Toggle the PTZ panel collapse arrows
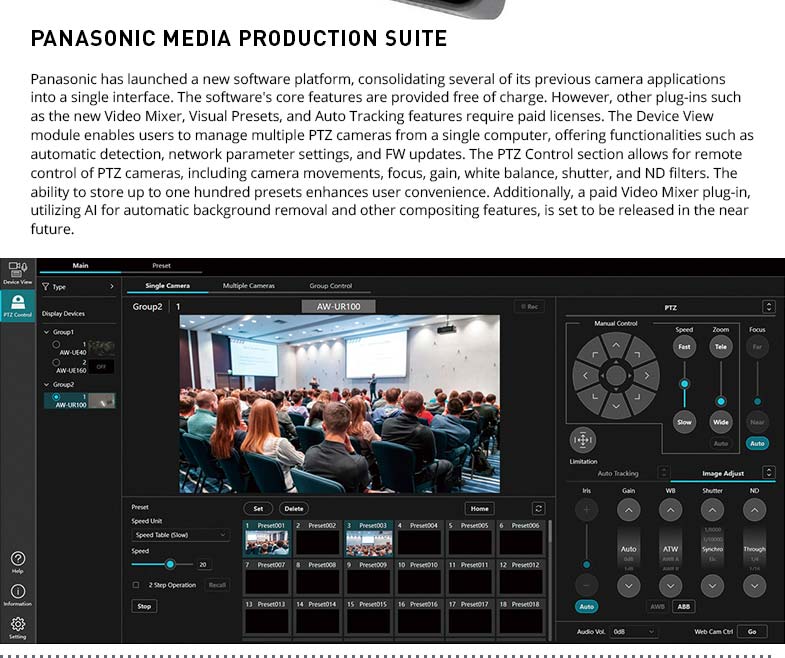The height and width of the screenshot is (658, 785). pos(769,306)
